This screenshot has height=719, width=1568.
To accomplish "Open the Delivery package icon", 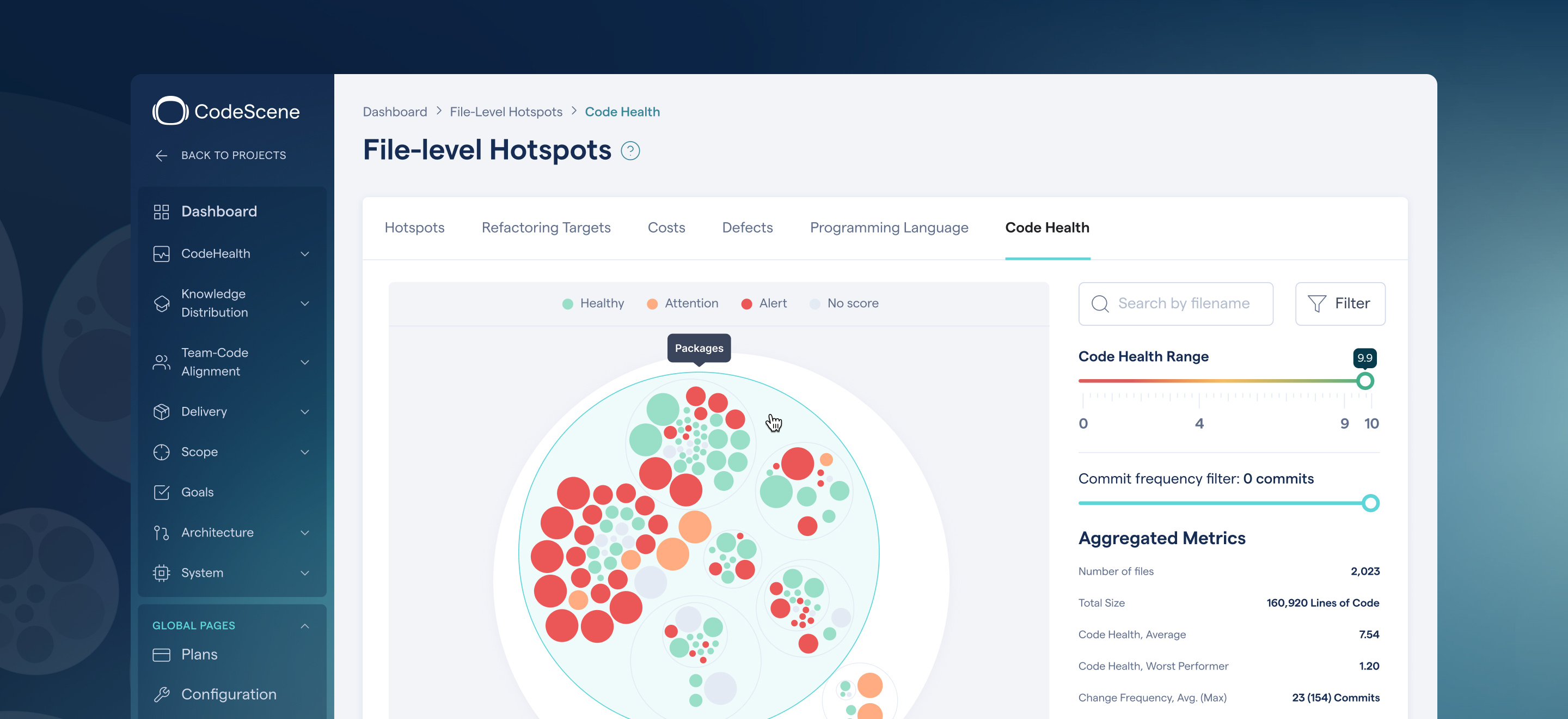I will [161, 412].
